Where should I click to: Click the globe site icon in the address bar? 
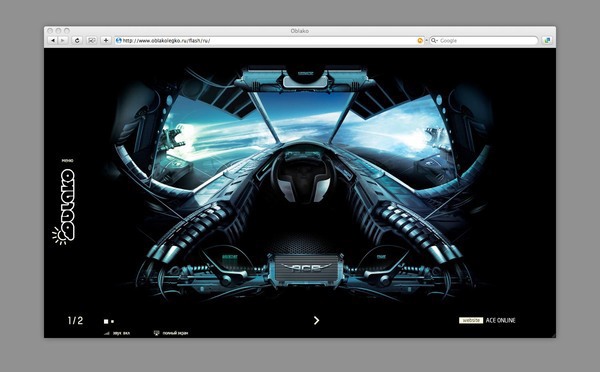(x=119, y=41)
